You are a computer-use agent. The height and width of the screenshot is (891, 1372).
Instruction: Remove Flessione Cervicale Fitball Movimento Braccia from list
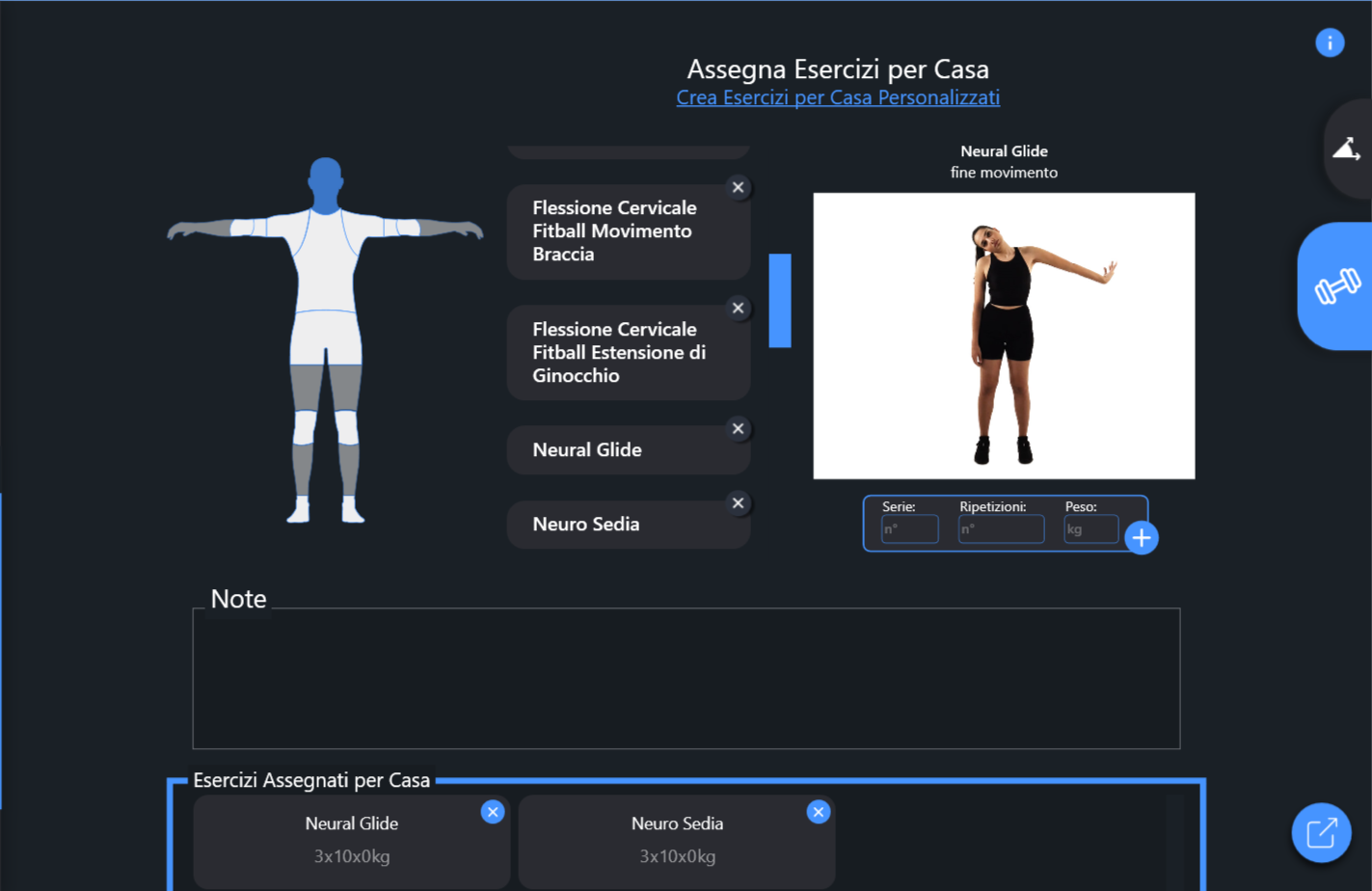738,187
